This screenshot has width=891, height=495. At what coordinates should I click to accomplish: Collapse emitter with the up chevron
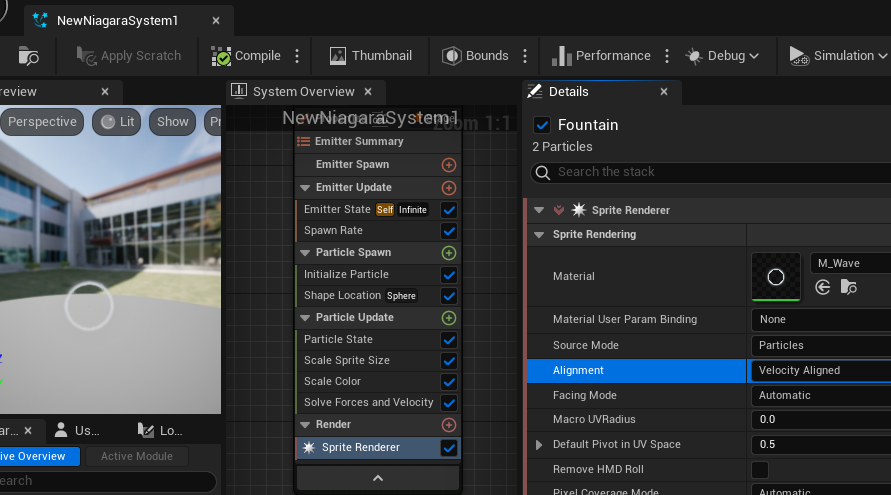point(378,478)
